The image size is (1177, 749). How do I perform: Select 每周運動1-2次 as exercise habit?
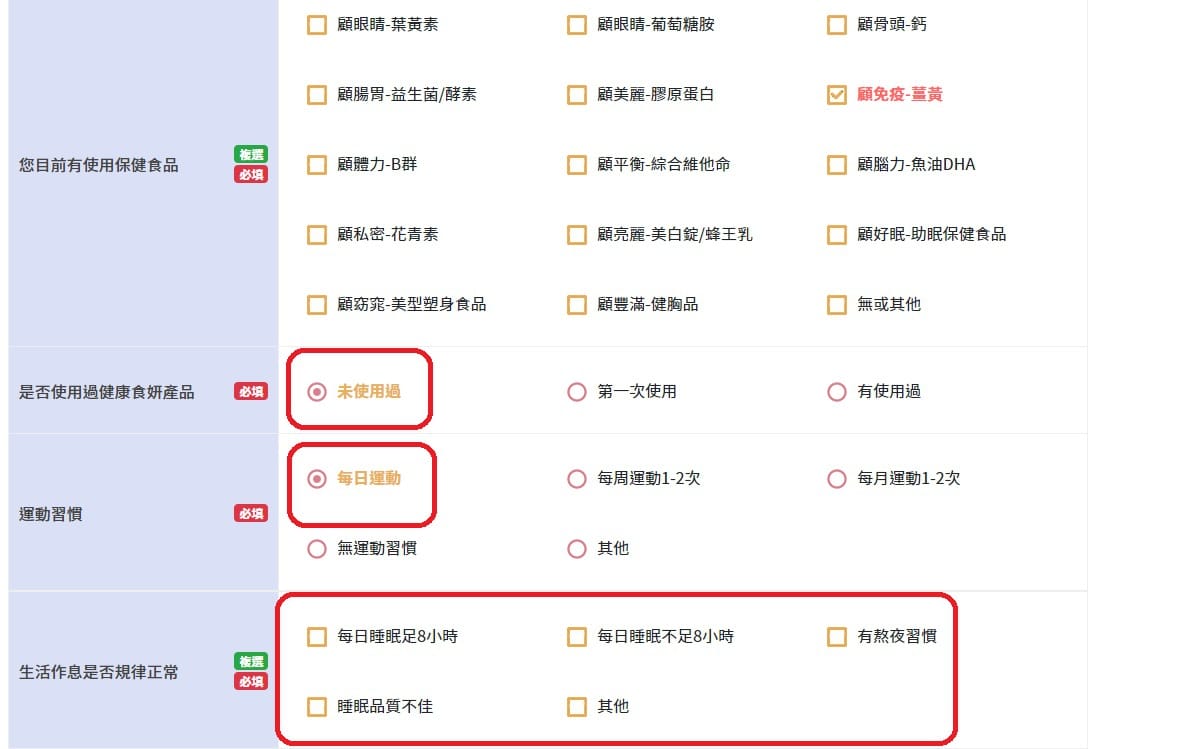pos(577,479)
